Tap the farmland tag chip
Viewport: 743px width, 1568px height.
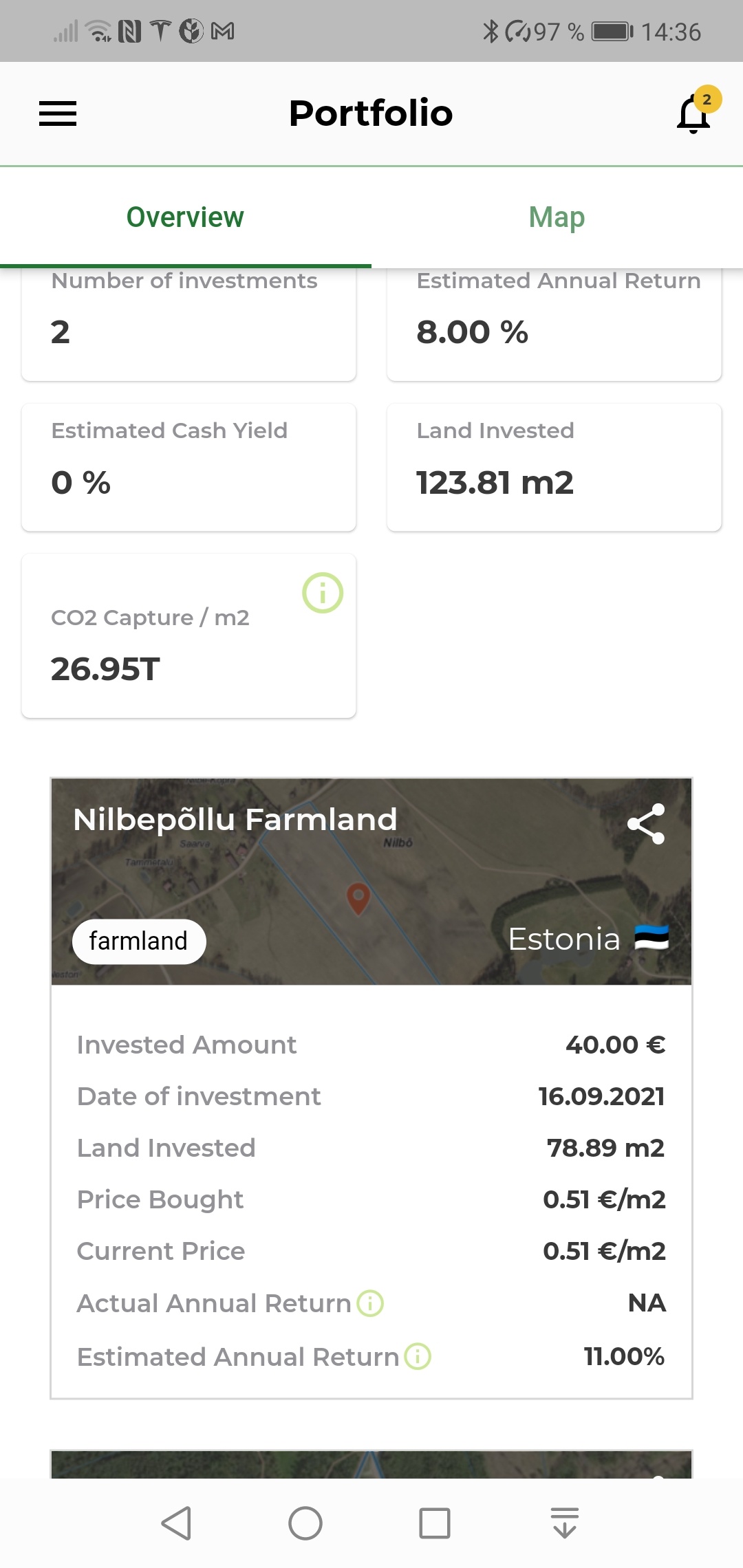(x=139, y=941)
